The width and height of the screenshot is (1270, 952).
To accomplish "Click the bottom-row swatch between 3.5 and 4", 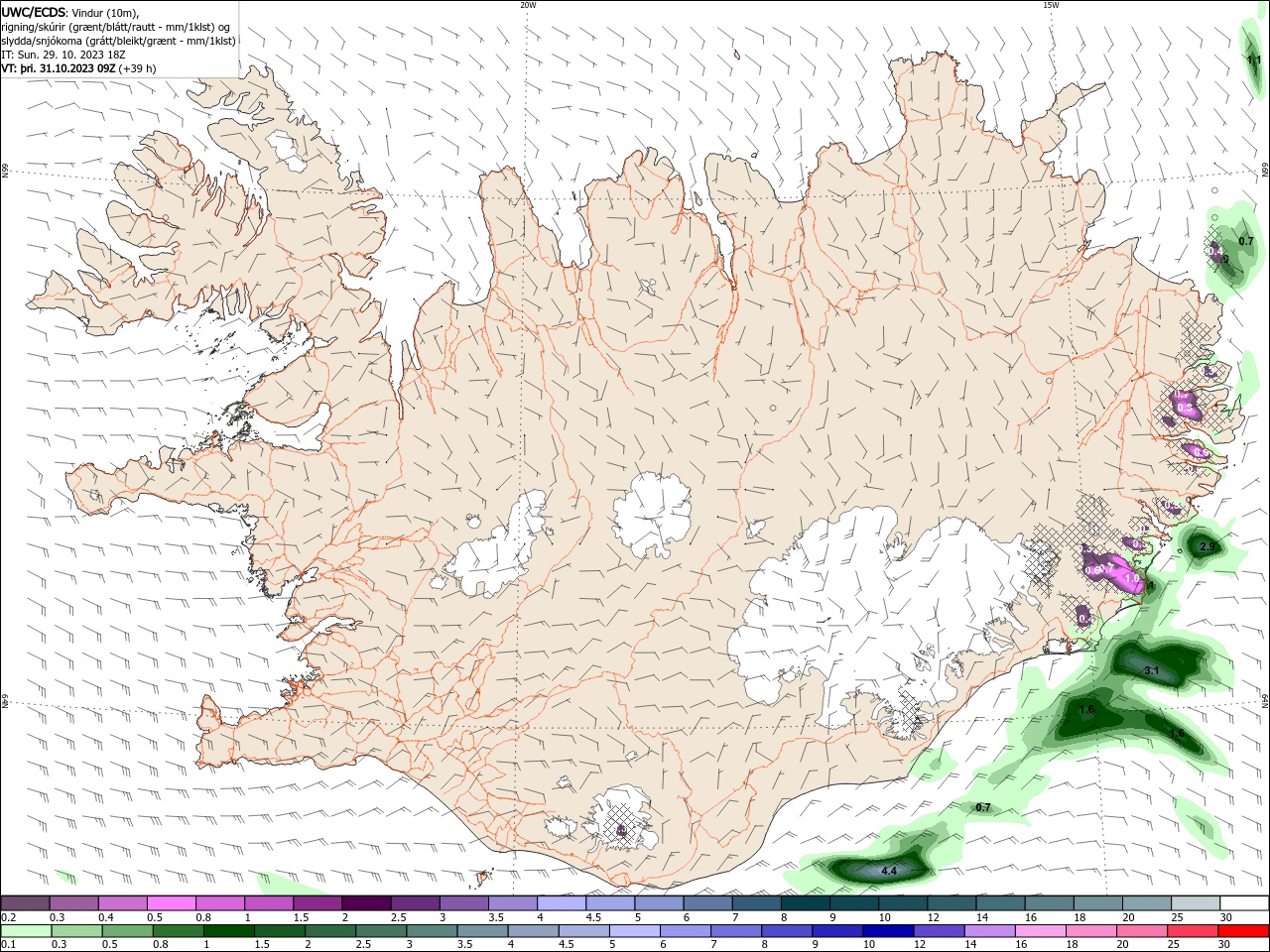I will 483,931.
